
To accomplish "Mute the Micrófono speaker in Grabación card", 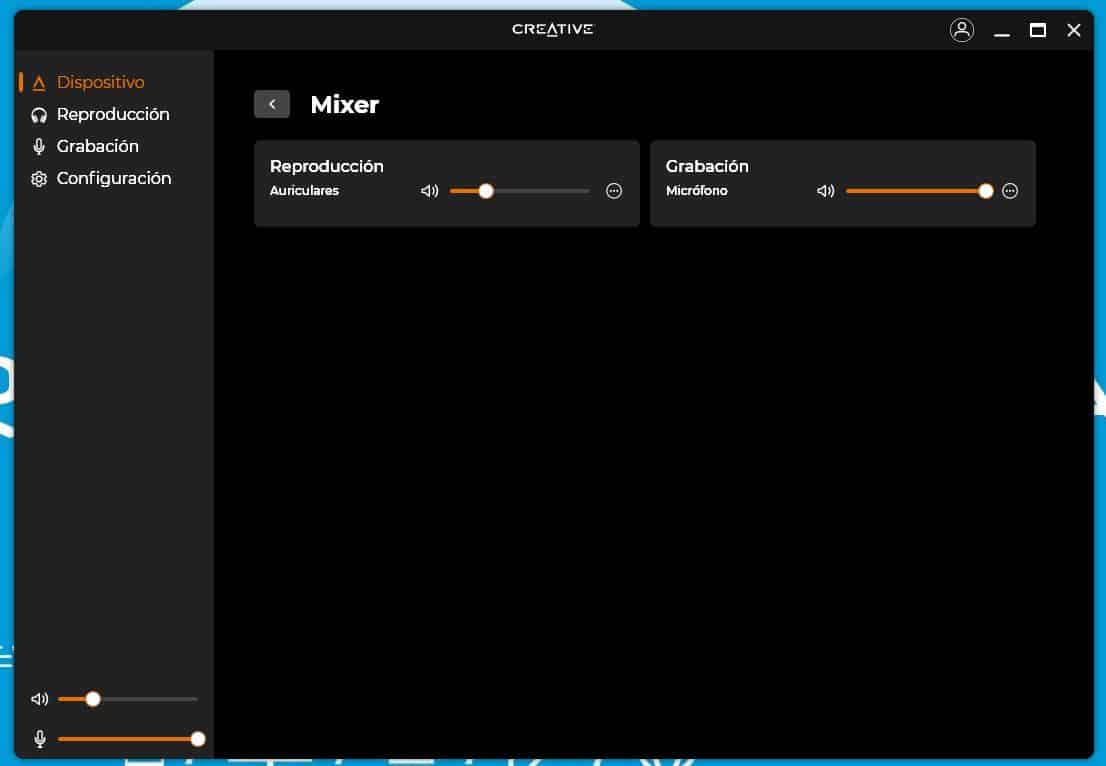I will pos(825,191).
